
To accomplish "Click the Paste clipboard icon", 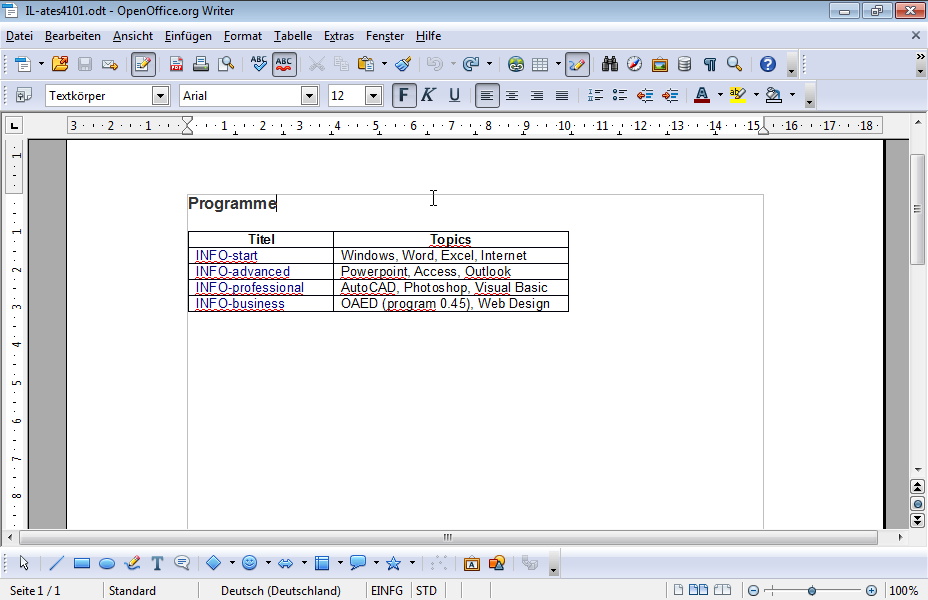I will [x=366, y=64].
